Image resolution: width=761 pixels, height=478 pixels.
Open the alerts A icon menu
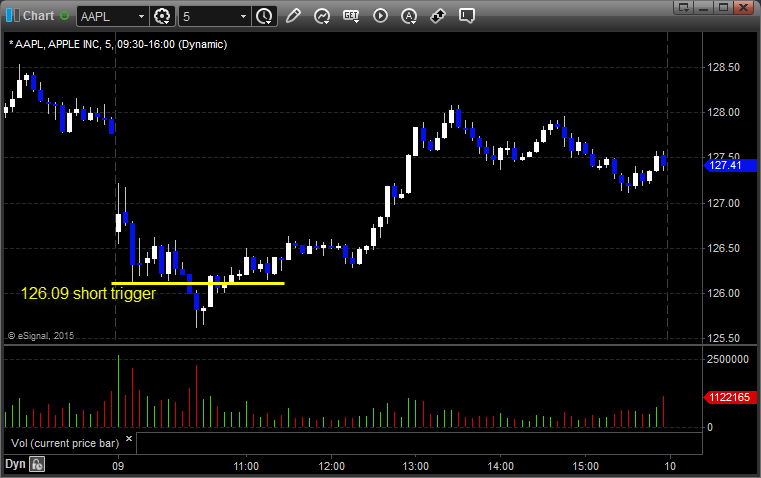coord(409,16)
